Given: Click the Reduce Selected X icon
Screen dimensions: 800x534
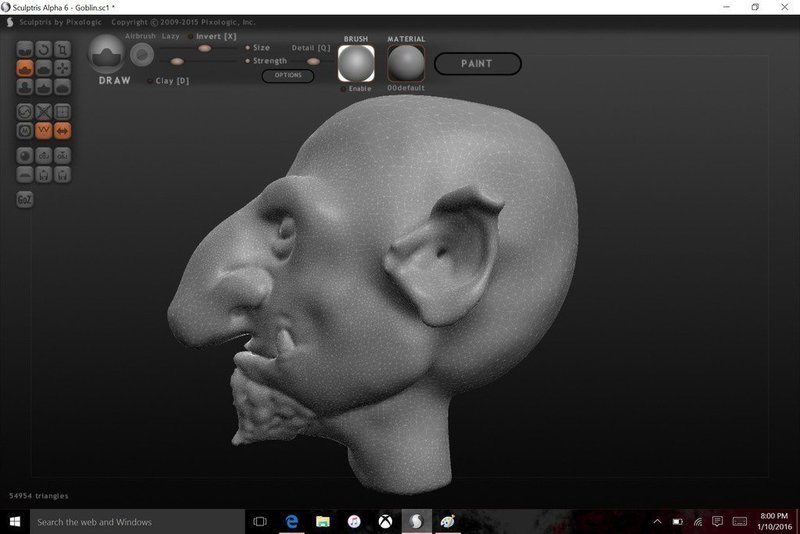Looking at the screenshot, I should click(44, 112).
